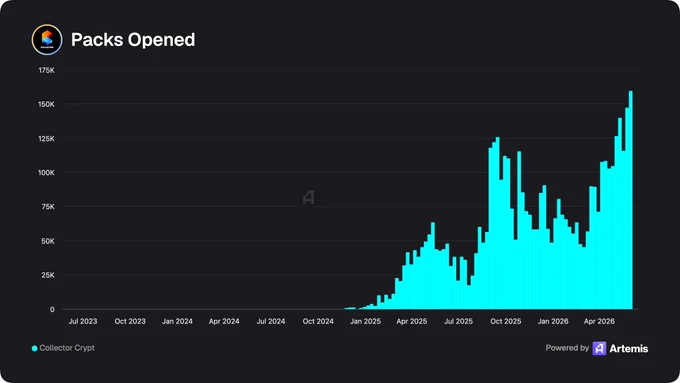Image resolution: width=680 pixels, height=383 pixels.
Task: Click the 150K y-axis label
Action: [x=46, y=105]
